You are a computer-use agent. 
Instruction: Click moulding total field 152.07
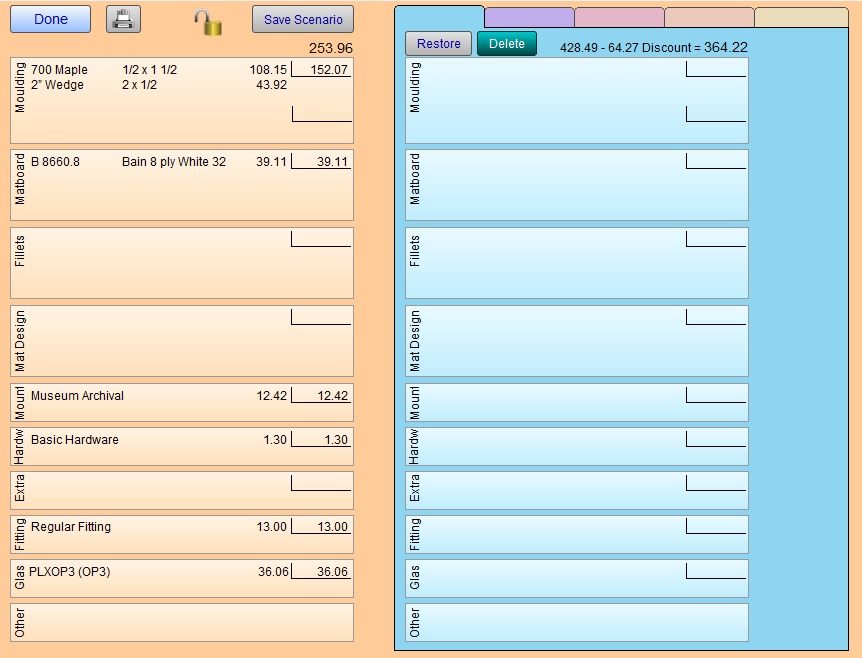321,70
